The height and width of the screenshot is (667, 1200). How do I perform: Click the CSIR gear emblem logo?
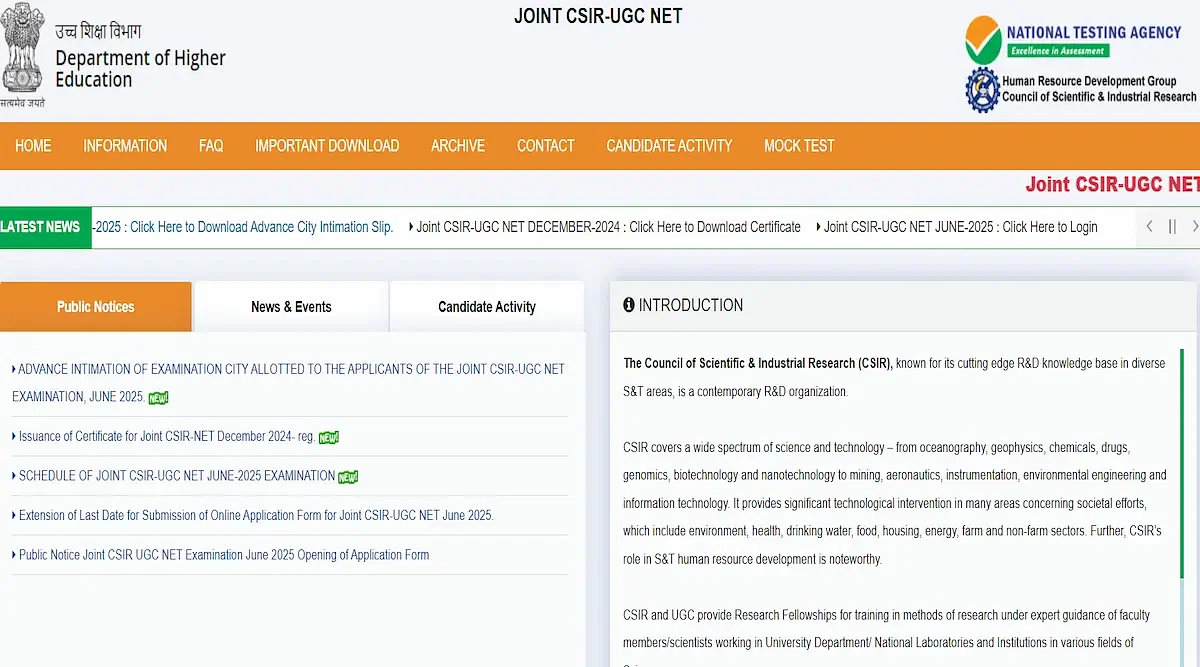(x=982, y=90)
